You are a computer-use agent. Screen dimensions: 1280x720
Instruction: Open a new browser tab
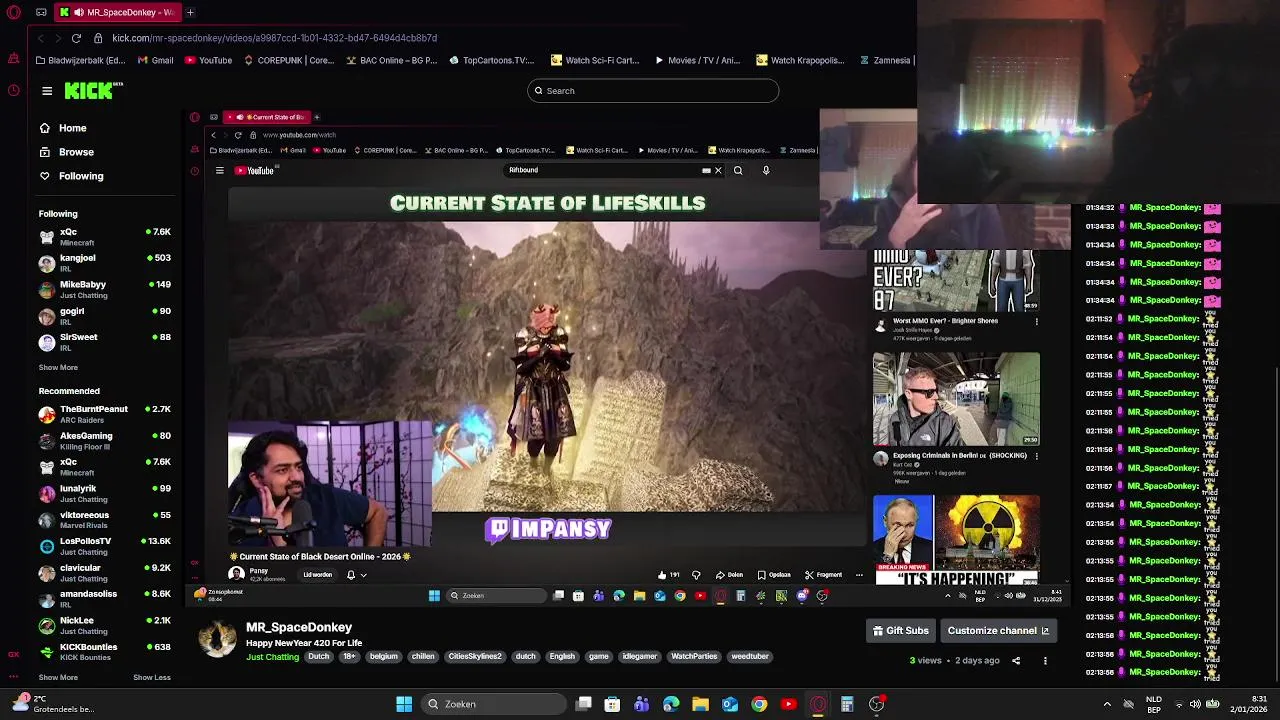coord(190,13)
